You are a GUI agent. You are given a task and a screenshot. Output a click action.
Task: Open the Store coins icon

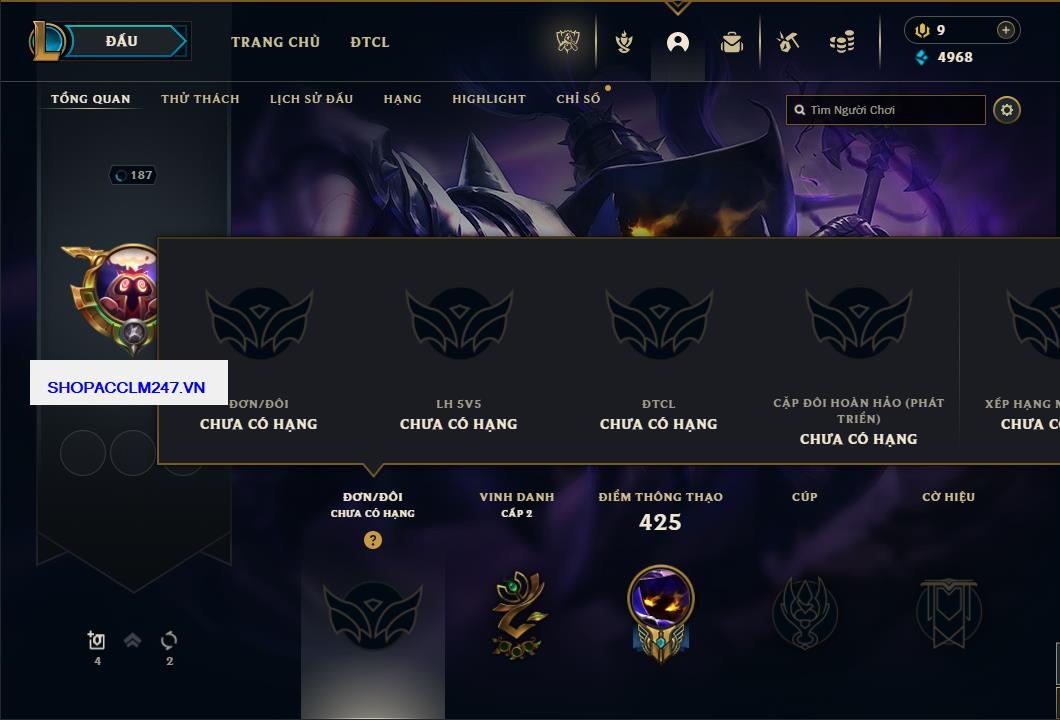click(842, 43)
